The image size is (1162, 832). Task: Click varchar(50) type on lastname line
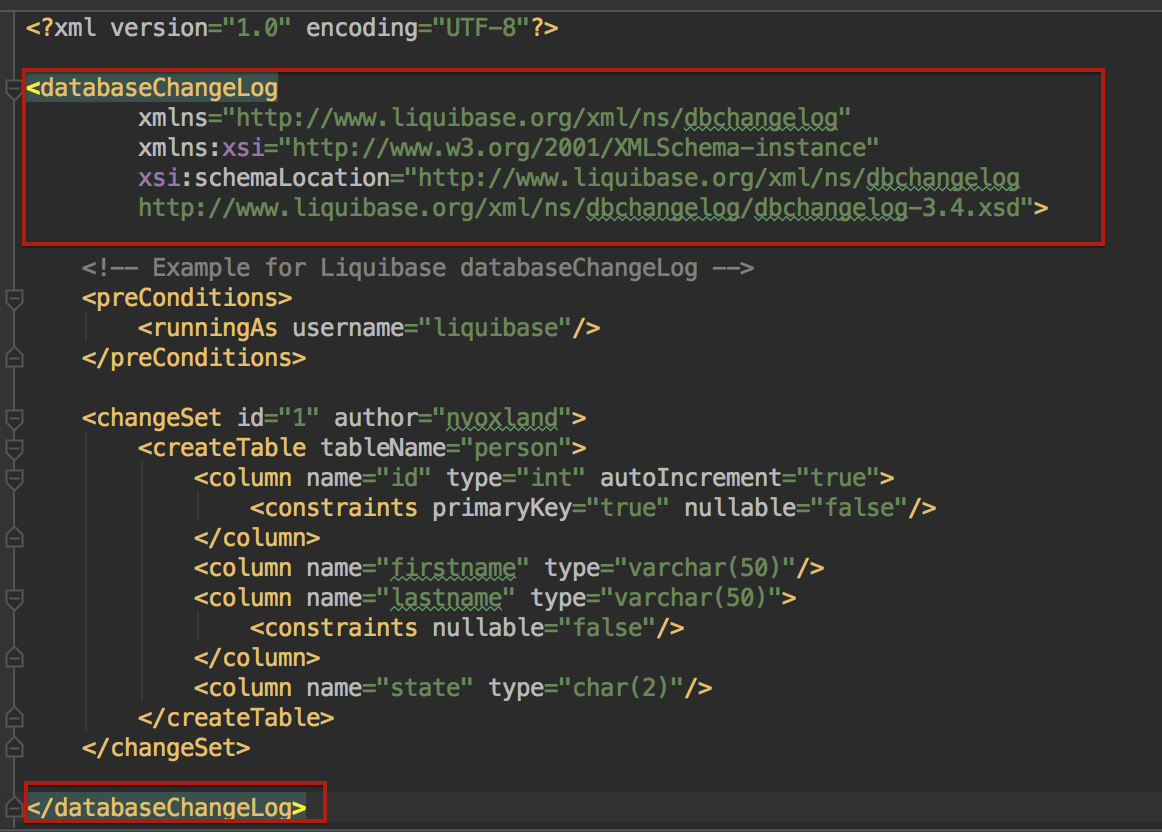point(690,597)
